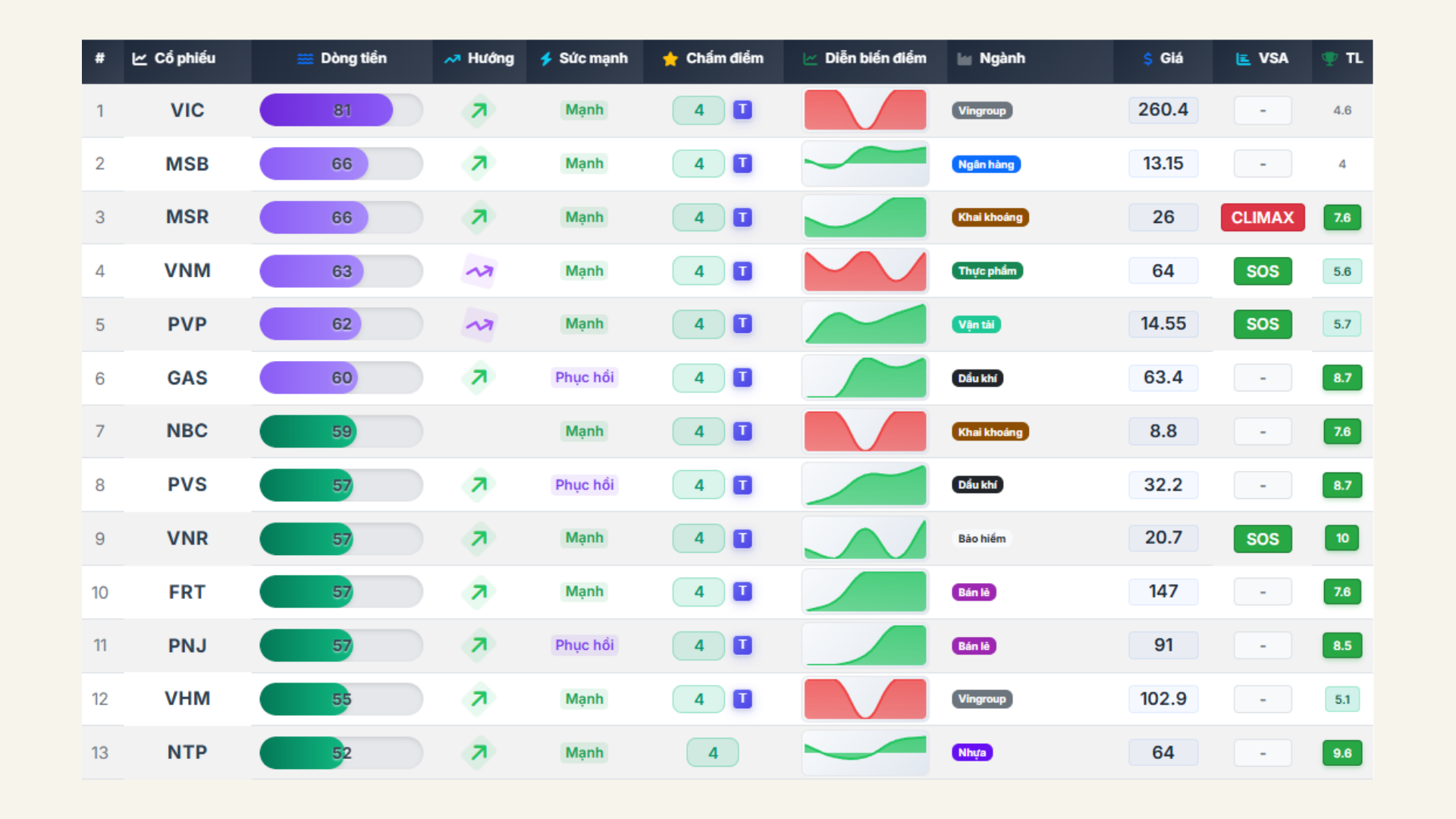Open the VIC stock ticker
Screen dimensions: 1456x819
187,111
